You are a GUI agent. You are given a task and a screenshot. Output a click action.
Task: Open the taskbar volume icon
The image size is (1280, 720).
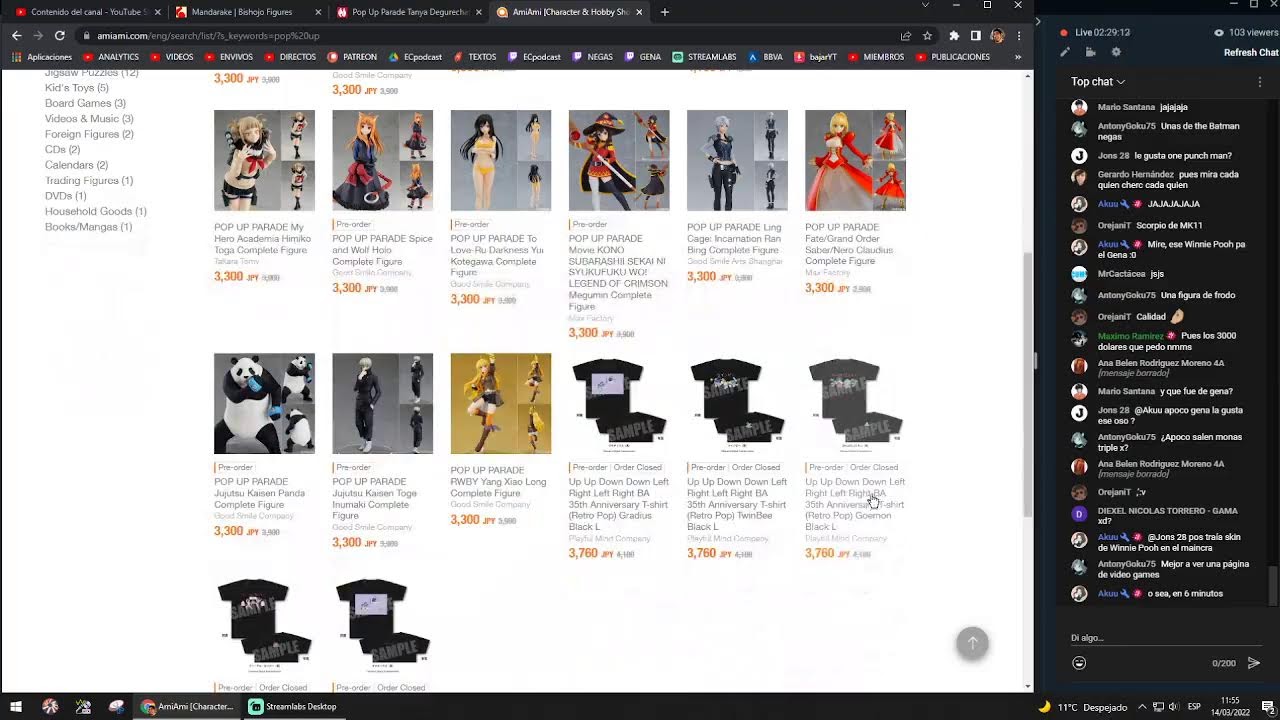pos(1172,707)
